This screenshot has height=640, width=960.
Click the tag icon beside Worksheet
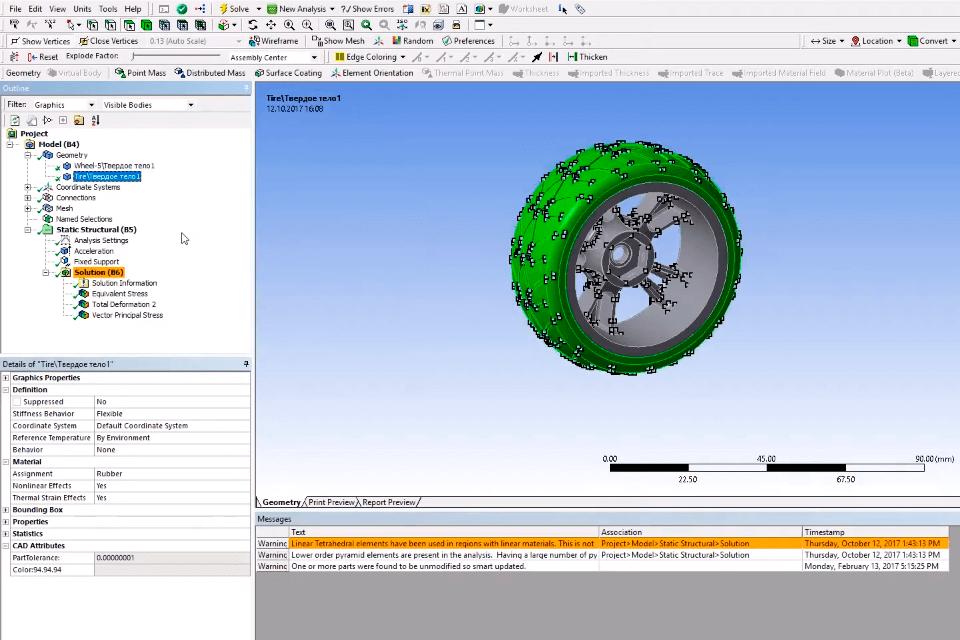click(580, 9)
